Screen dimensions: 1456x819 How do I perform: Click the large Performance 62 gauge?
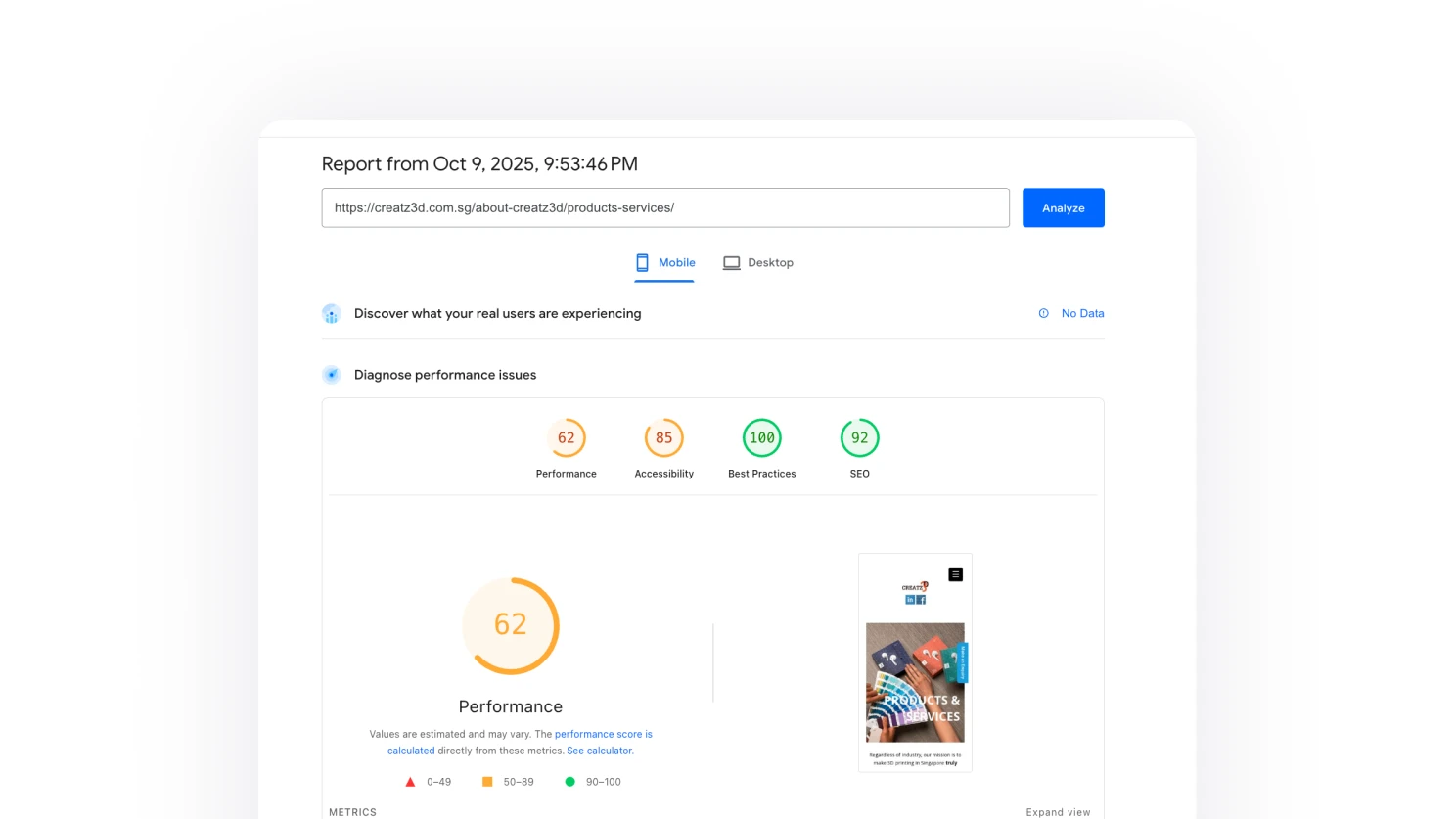510,625
